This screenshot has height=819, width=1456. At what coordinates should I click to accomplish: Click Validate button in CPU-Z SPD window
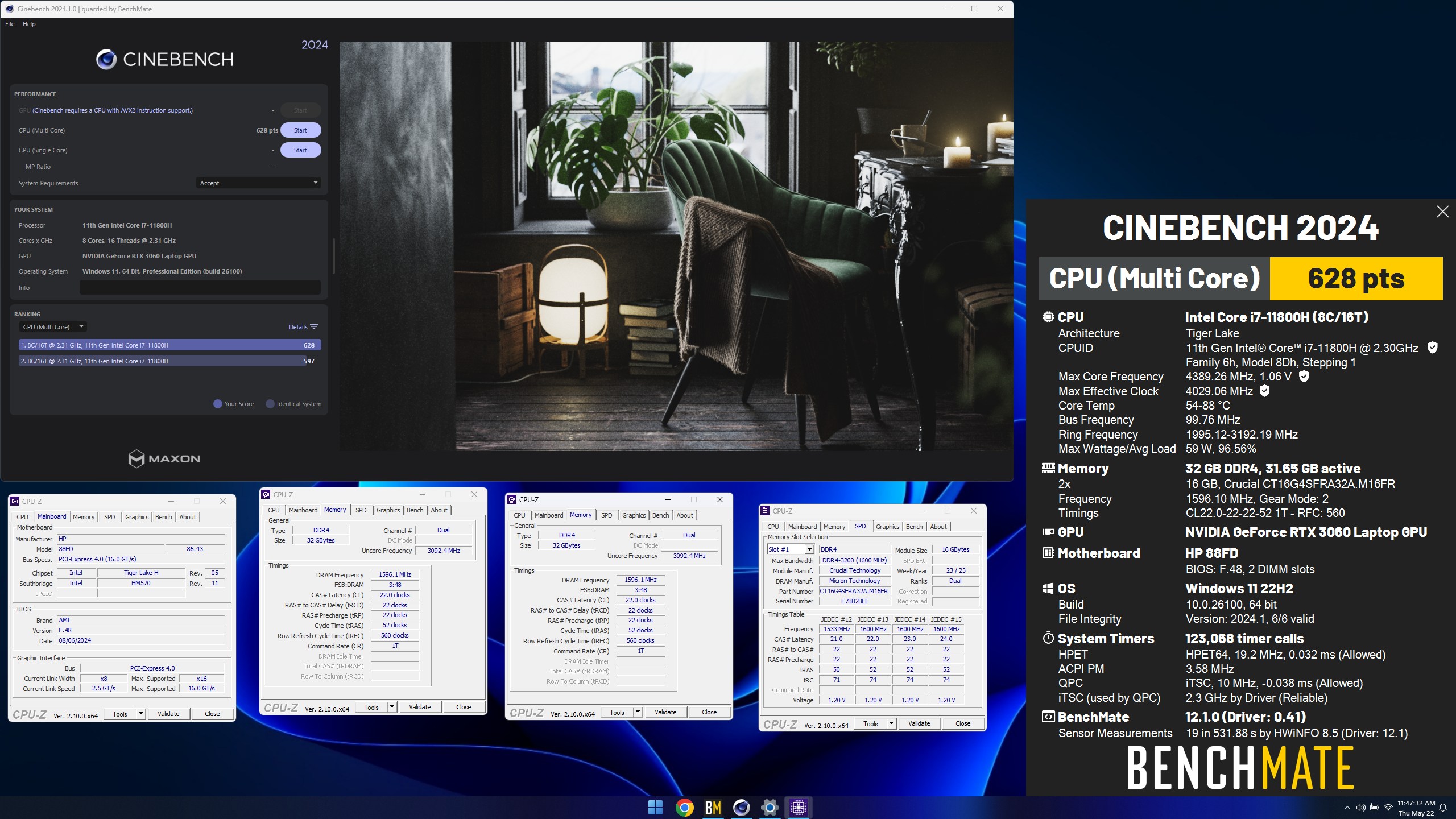pos(919,723)
